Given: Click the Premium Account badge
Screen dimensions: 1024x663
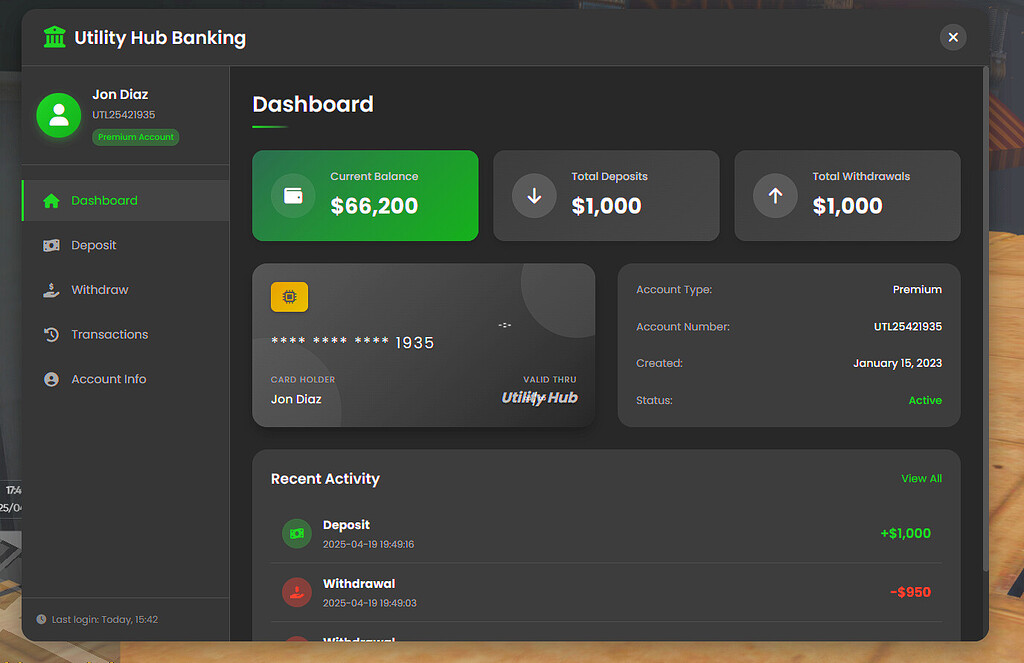Looking at the screenshot, I should 136,137.
